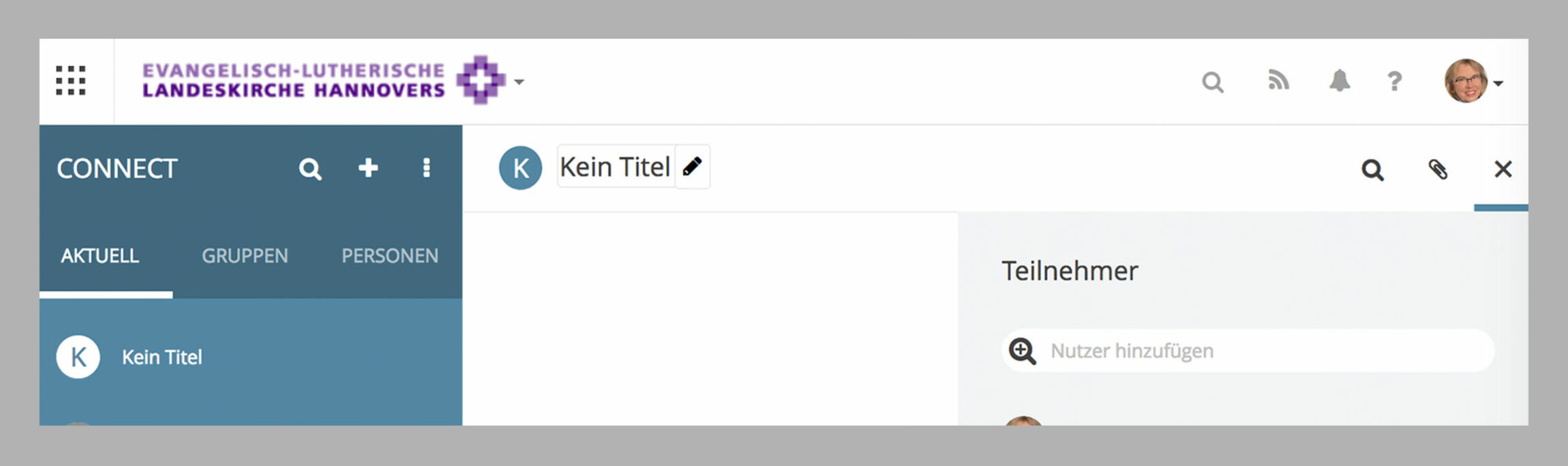Viewport: 1568px width, 466px height.
Task: Expand the Landeskirche Hannovers logo dropdown
Action: (x=519, y=82)
